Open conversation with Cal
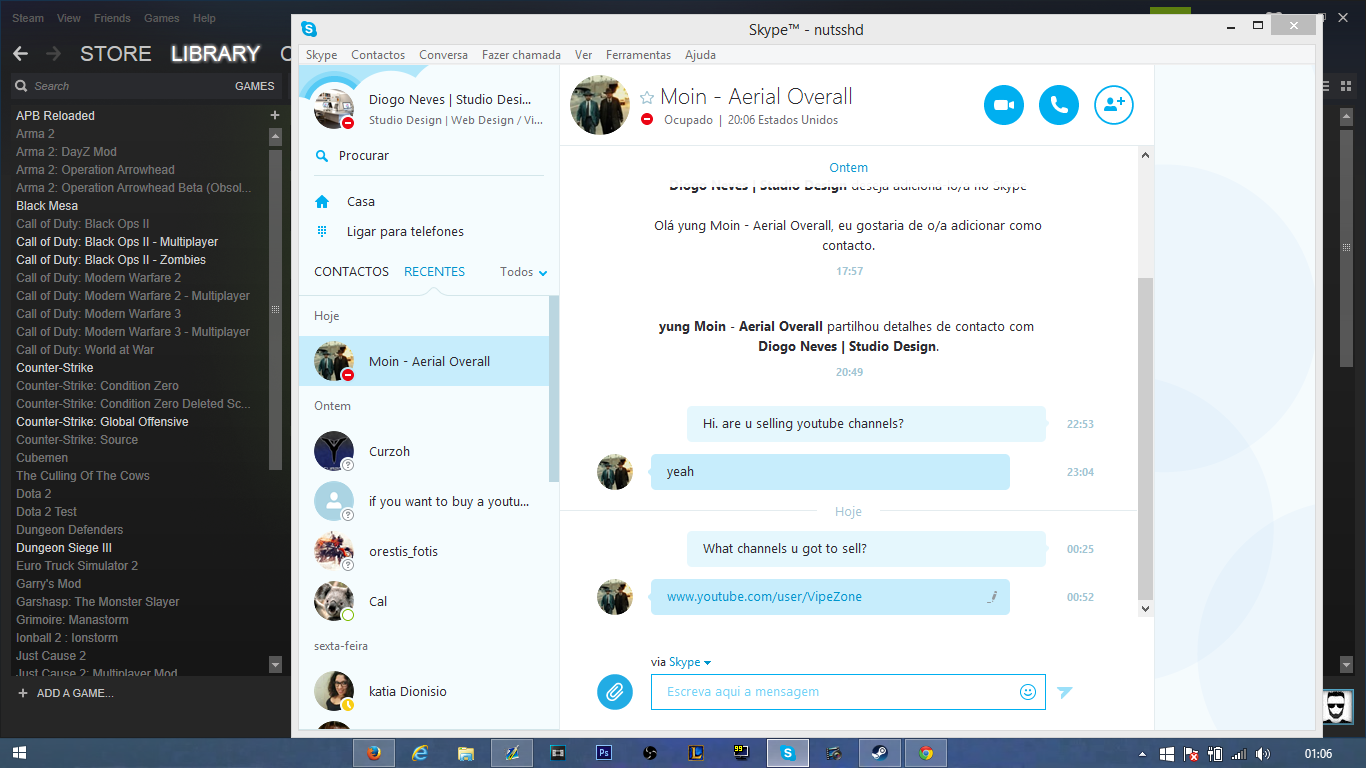 point(424,601)
